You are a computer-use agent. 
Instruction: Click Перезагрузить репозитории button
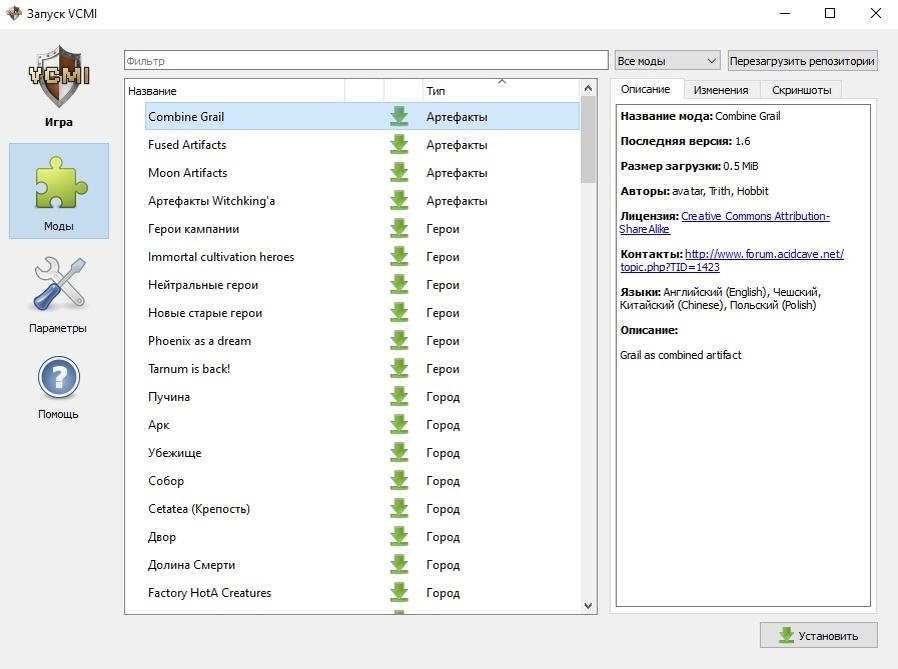802,61
